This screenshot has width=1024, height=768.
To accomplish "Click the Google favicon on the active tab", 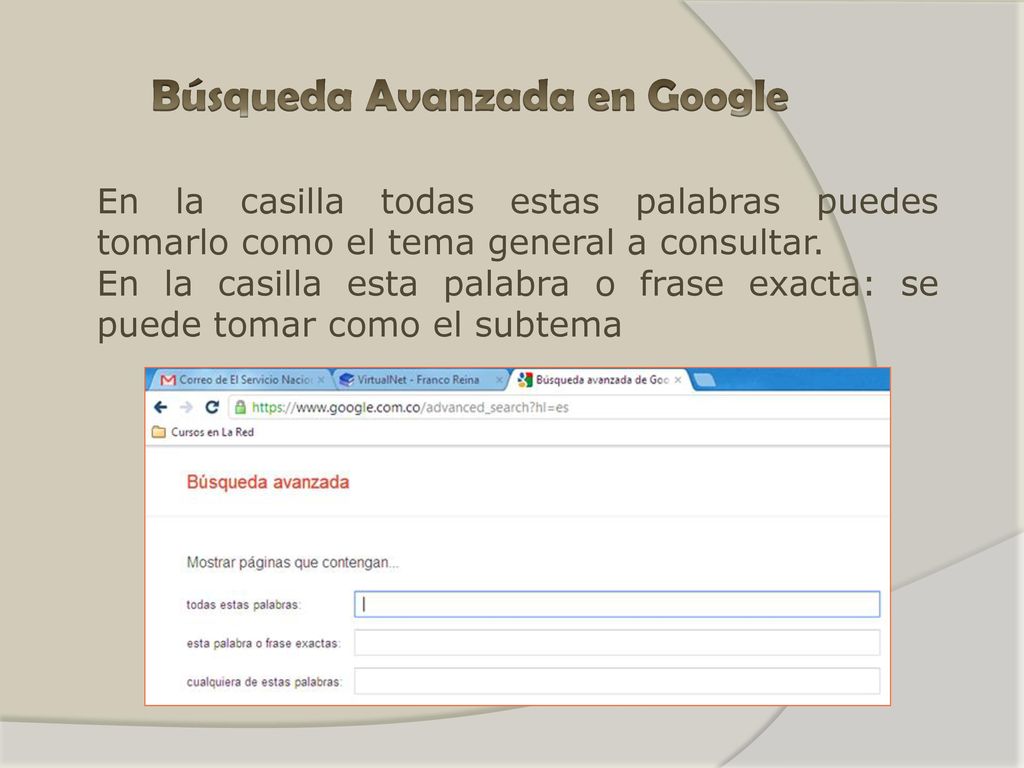I will (524, 379).
